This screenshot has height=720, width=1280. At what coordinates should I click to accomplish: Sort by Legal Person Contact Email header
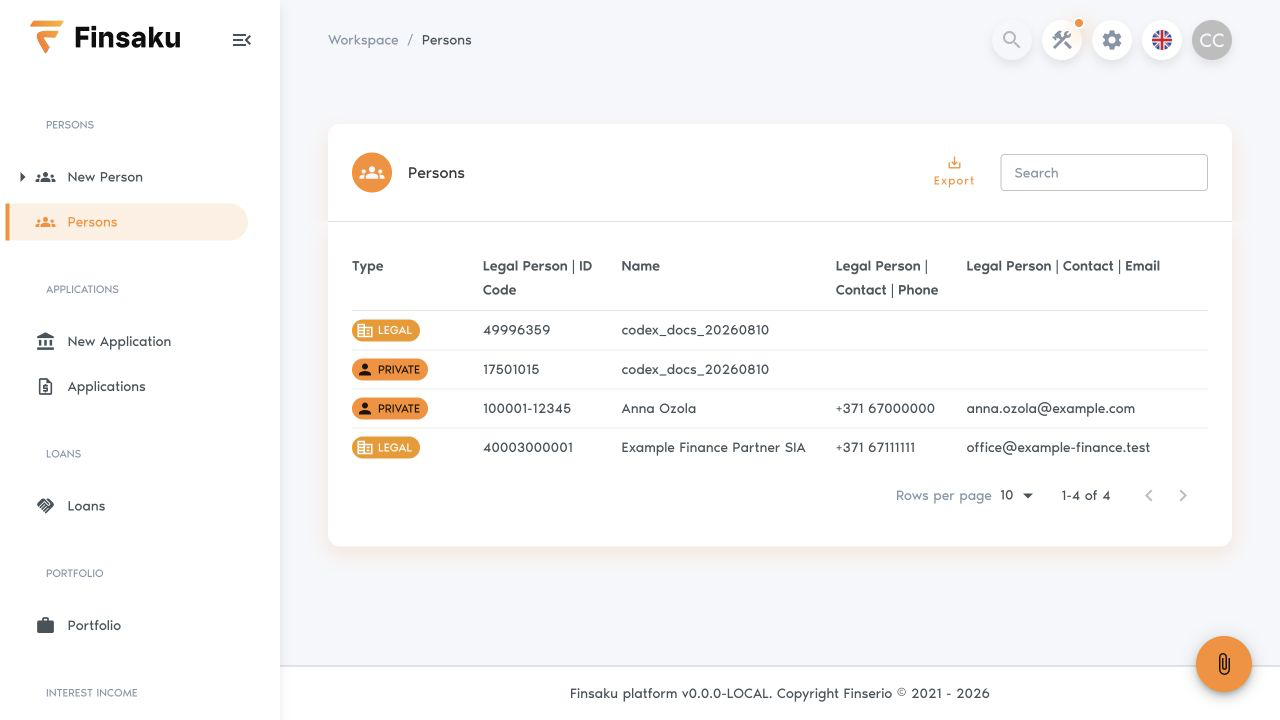click(1063, 266)
